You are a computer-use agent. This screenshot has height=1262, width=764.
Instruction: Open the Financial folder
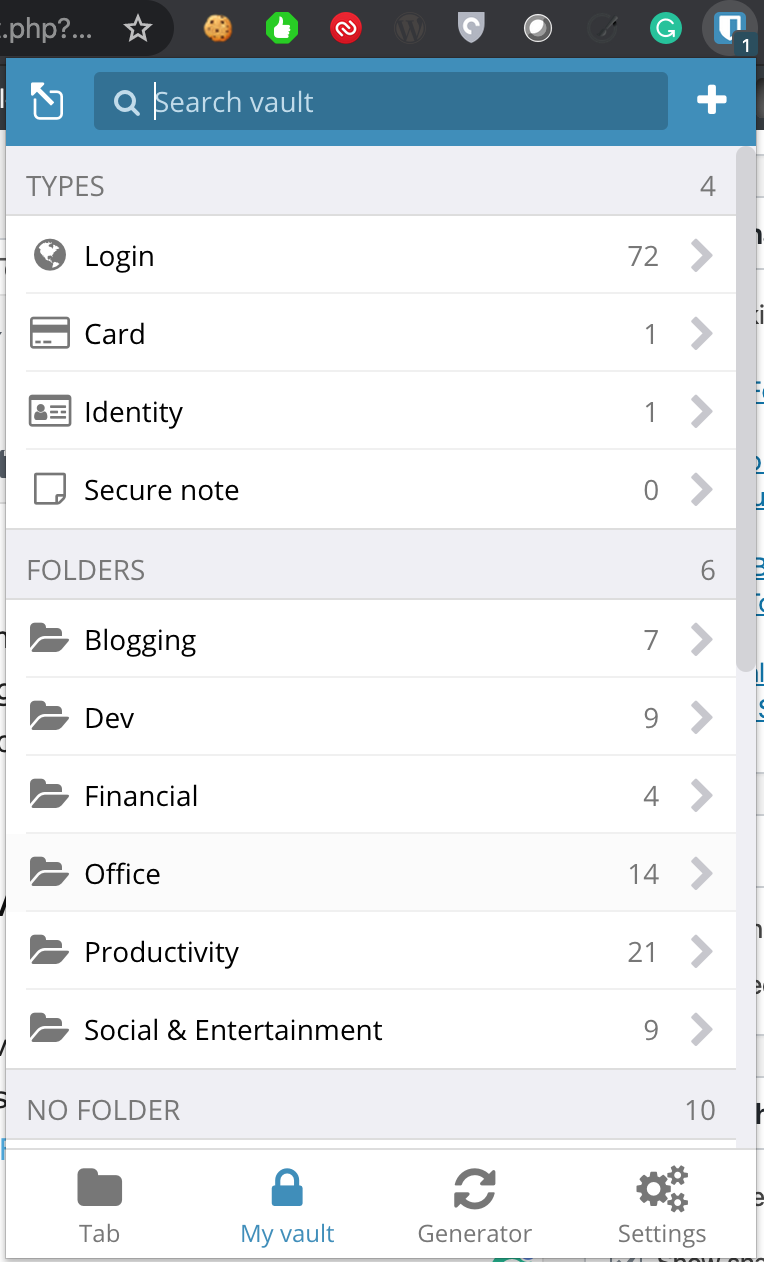pos(141,796)
